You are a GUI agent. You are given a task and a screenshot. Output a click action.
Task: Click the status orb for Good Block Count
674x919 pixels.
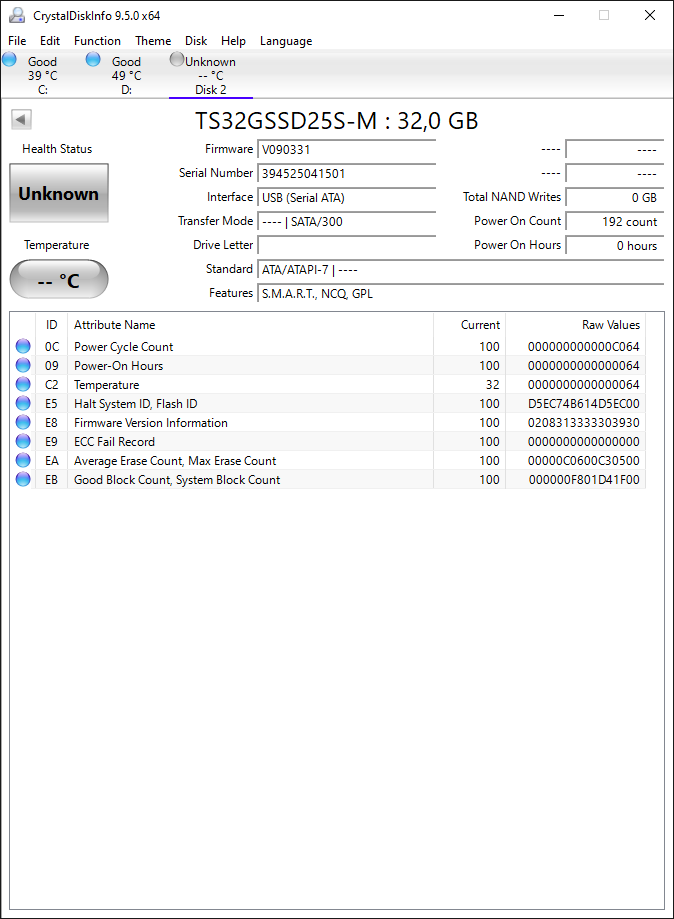point(23,479)
